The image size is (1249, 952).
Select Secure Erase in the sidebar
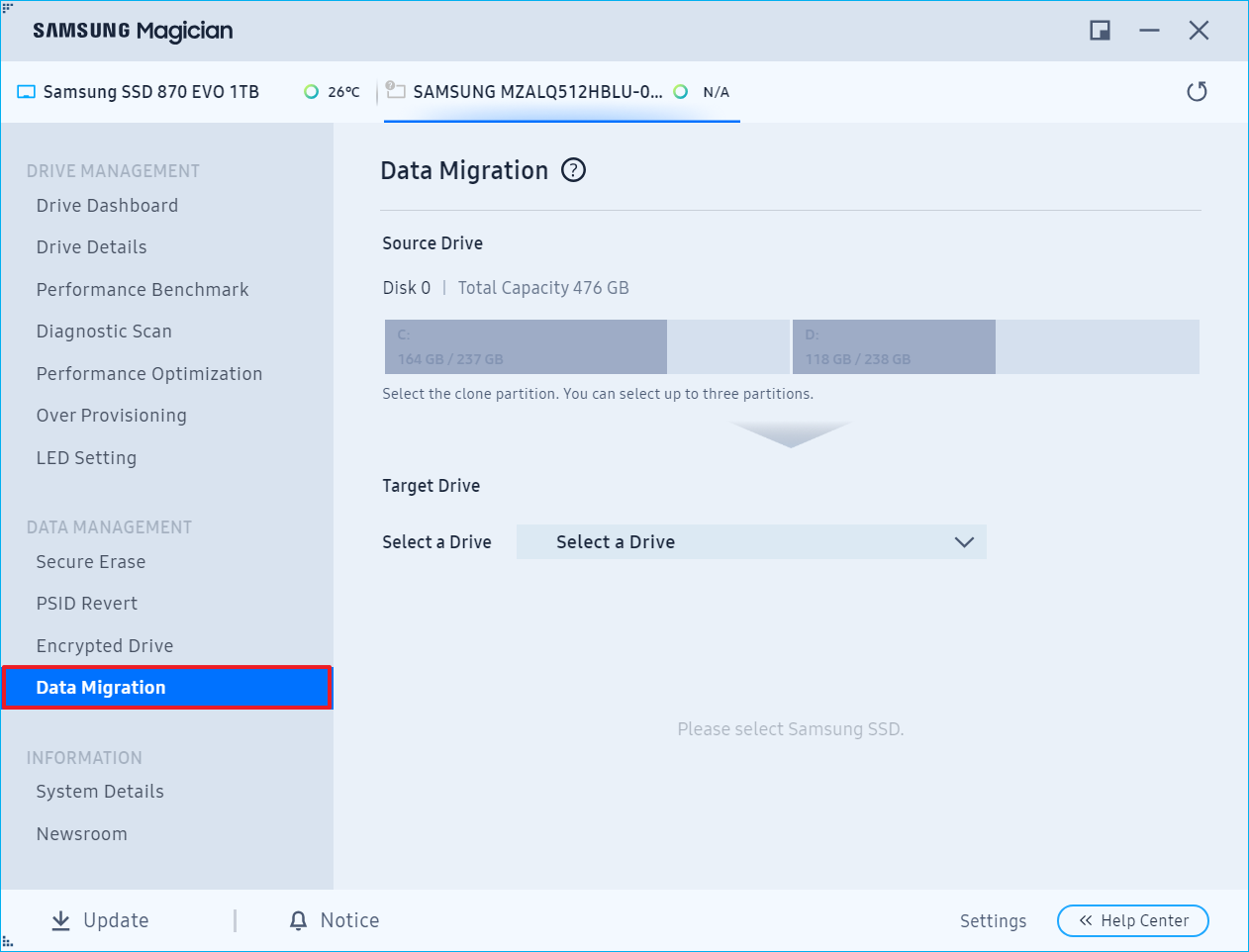pos(90,561)
